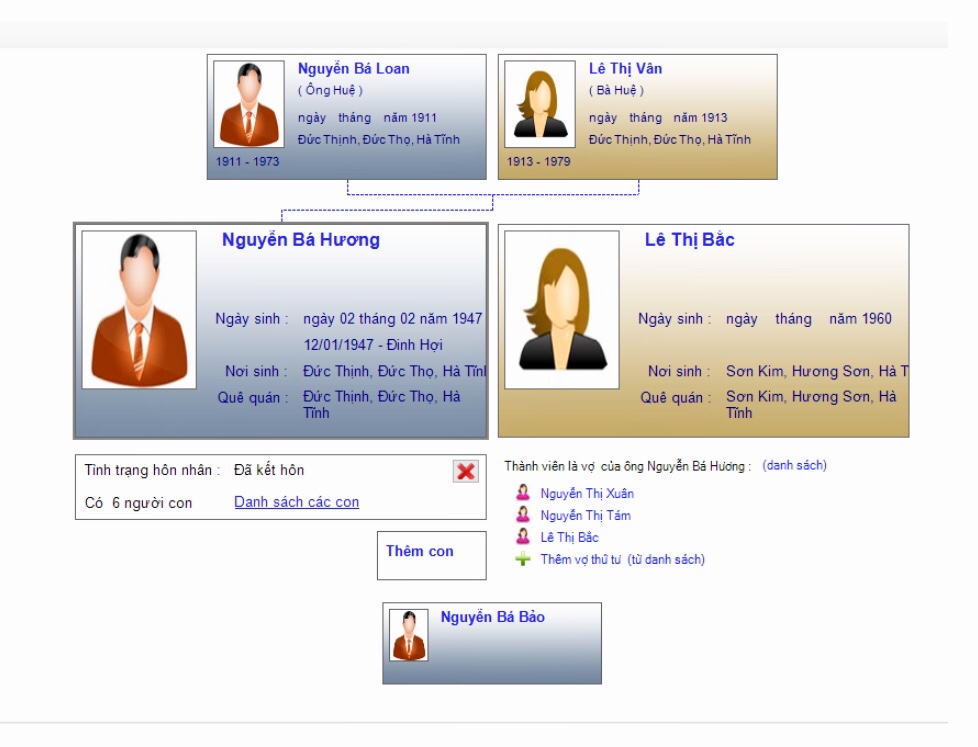
Task: Open Nguyễn Bá Loan's avatar photo
Action: (249, 104)
